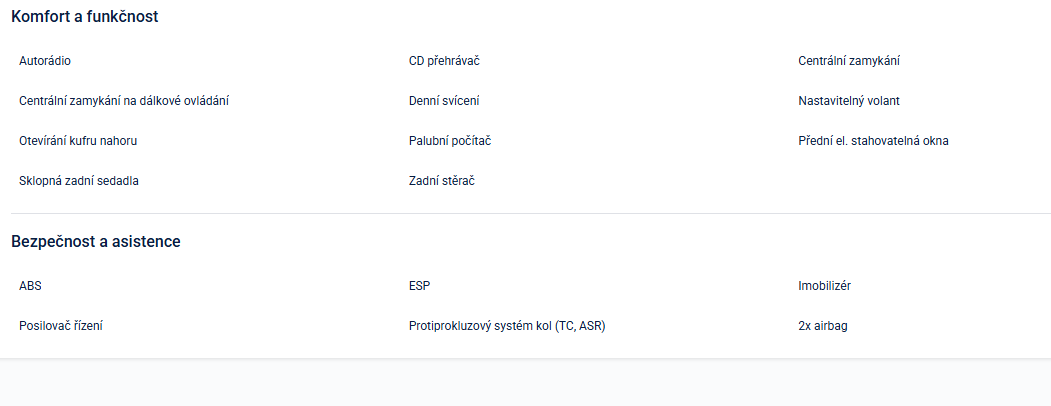The width and height of the screenshot is (1051, 406).
Task: Select the CD přehrávač item
Action: tap(445, 61)
